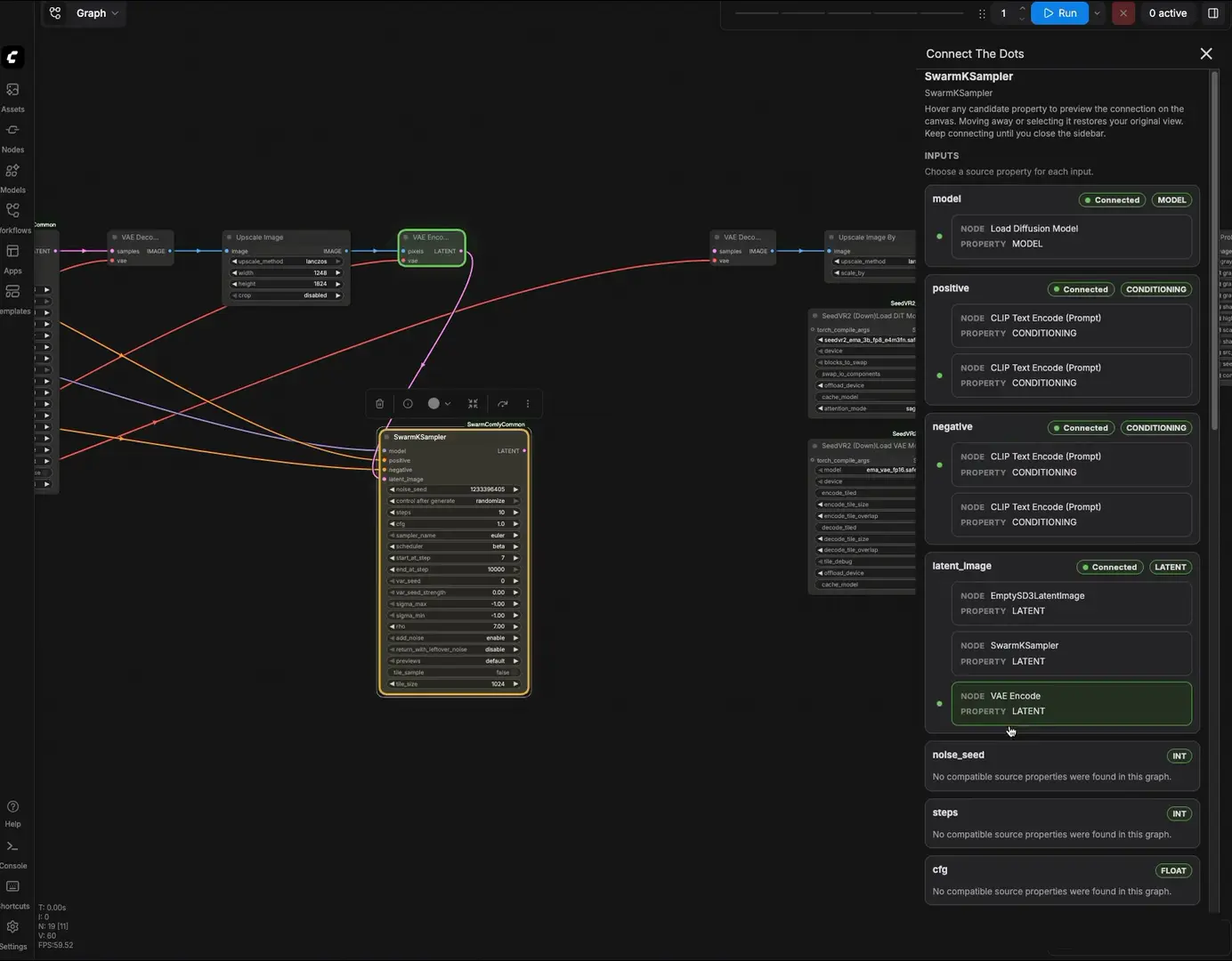
Task: Open more options on node toolbar
Action: click(x=528, y=404)
